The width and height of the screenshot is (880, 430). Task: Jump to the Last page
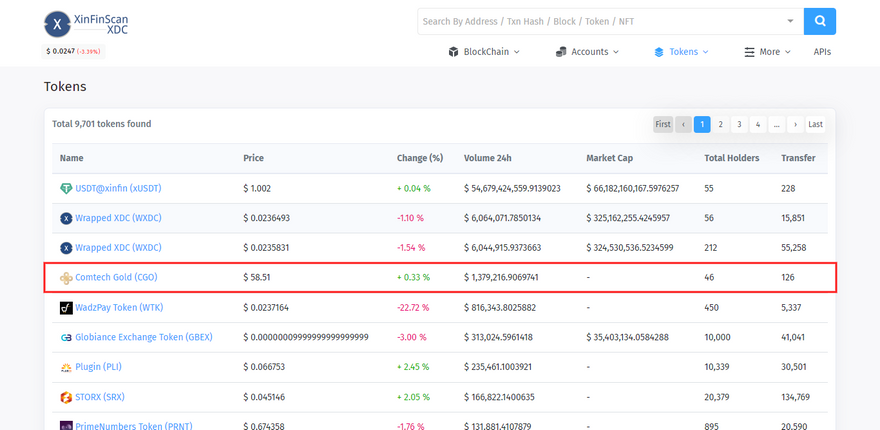(816, 125)
